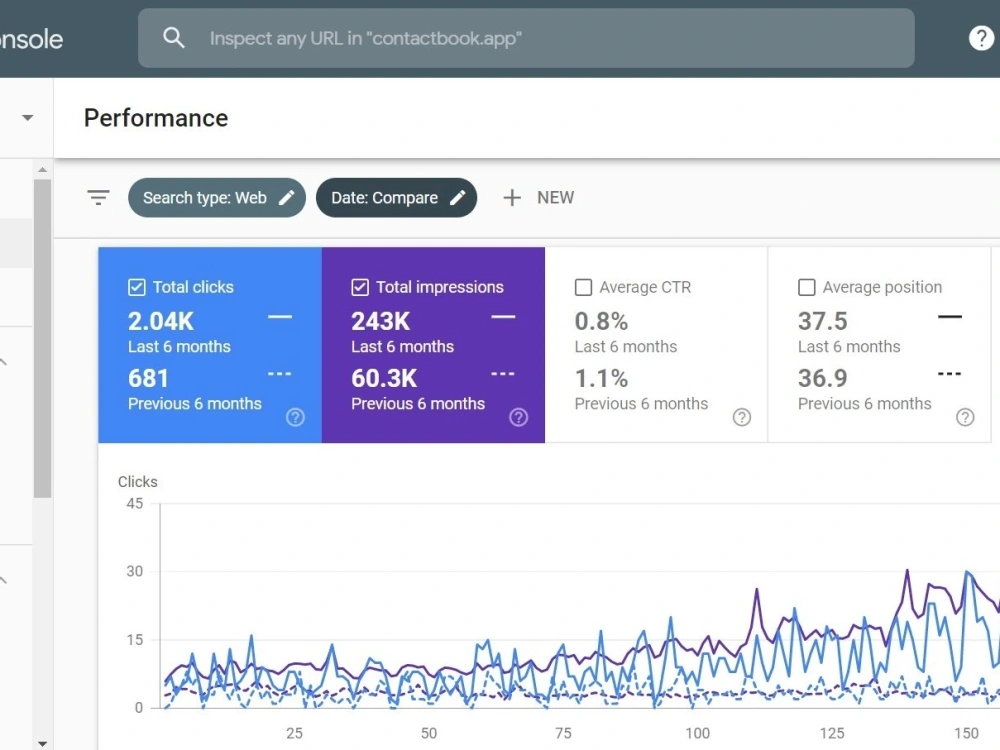1000x750 pixels.
Task: Add NEW filter
Action: point(539,198)
